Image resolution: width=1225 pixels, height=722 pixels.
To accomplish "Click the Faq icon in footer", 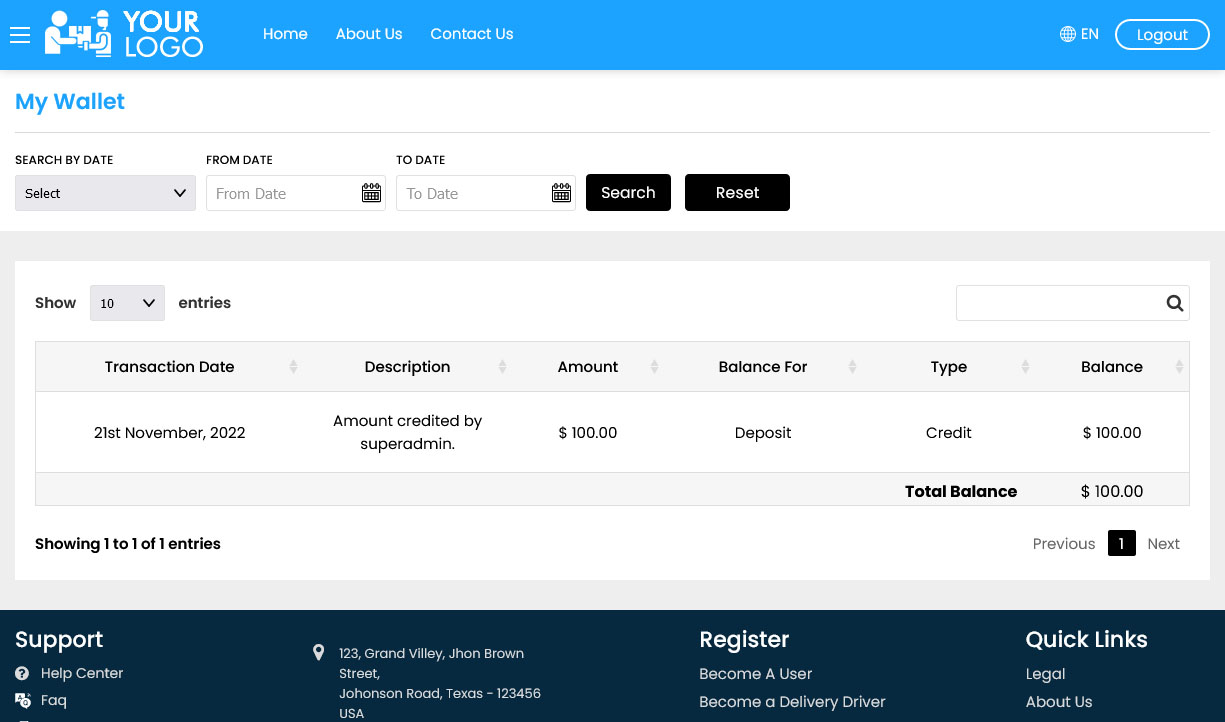I will pyautogui.click(x=23, y=700).
